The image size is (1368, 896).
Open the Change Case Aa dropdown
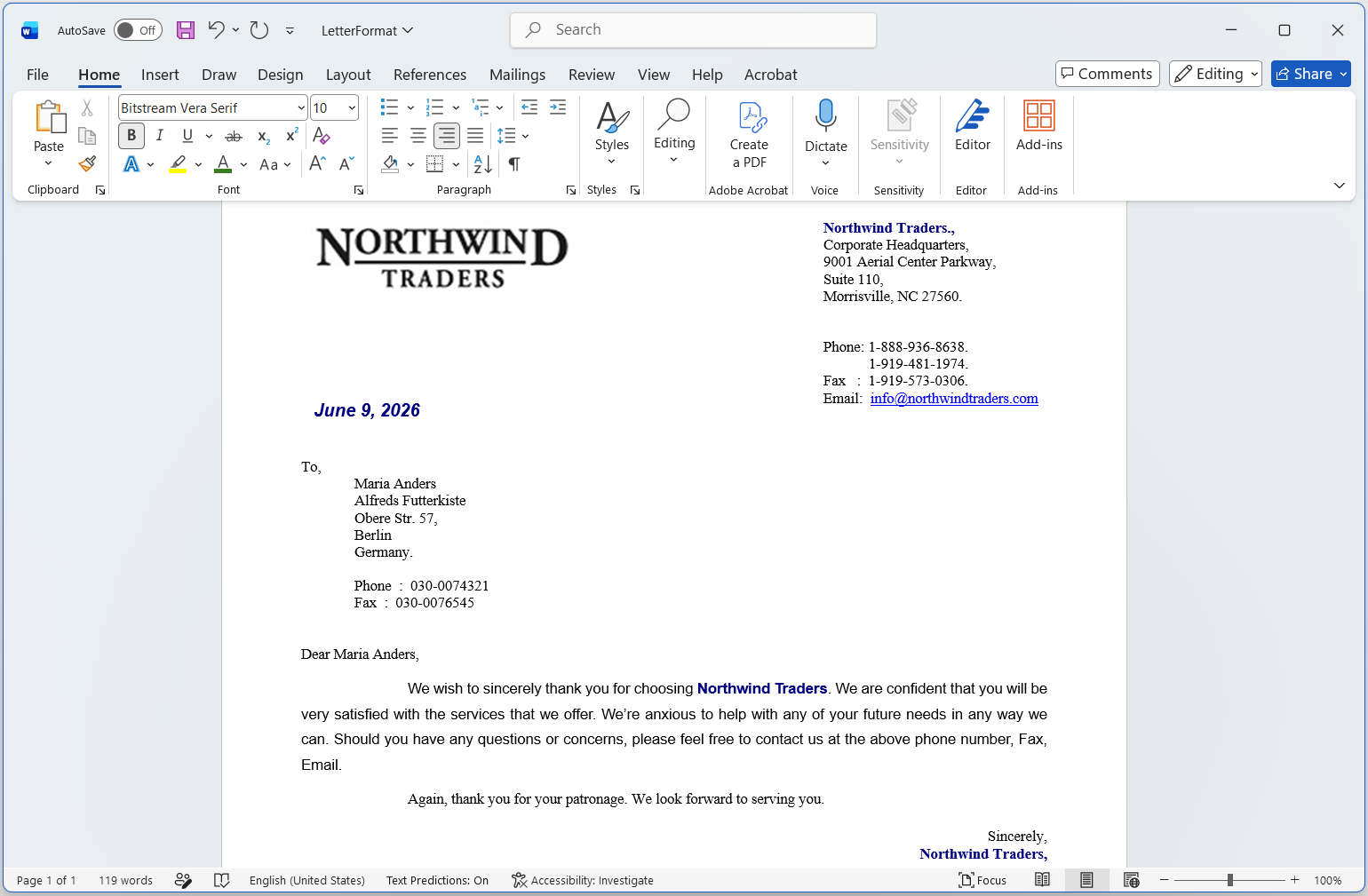coord(274,164)
